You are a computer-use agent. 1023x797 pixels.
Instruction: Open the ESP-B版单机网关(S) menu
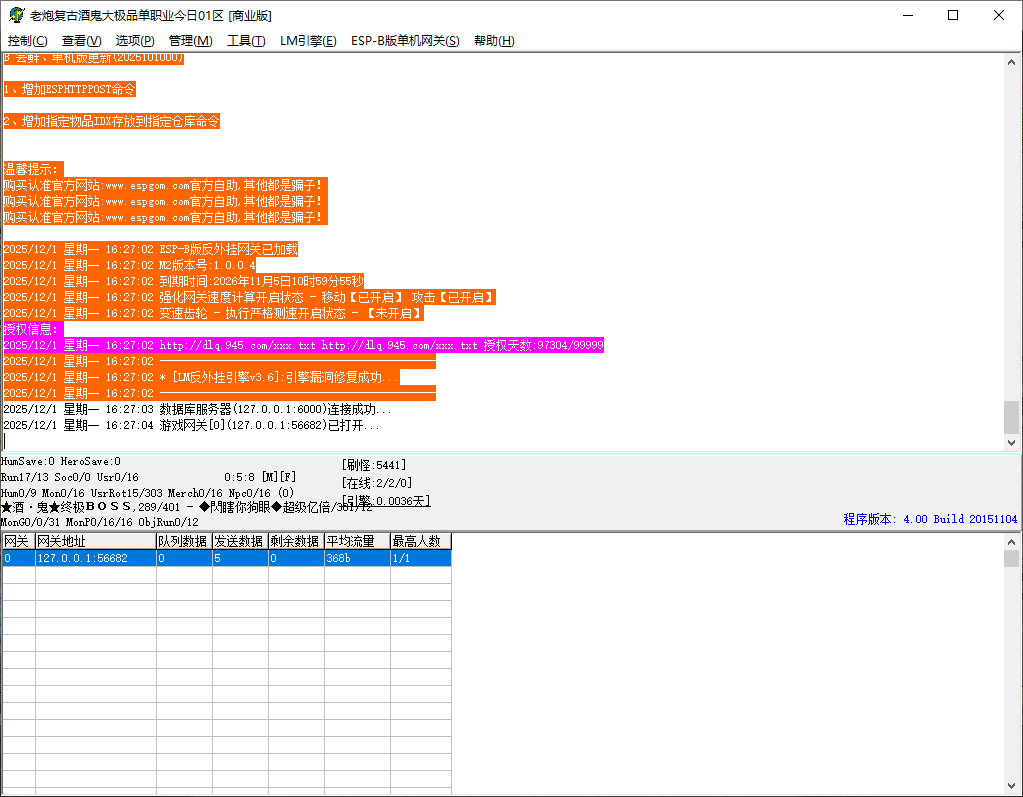point(405,41)
